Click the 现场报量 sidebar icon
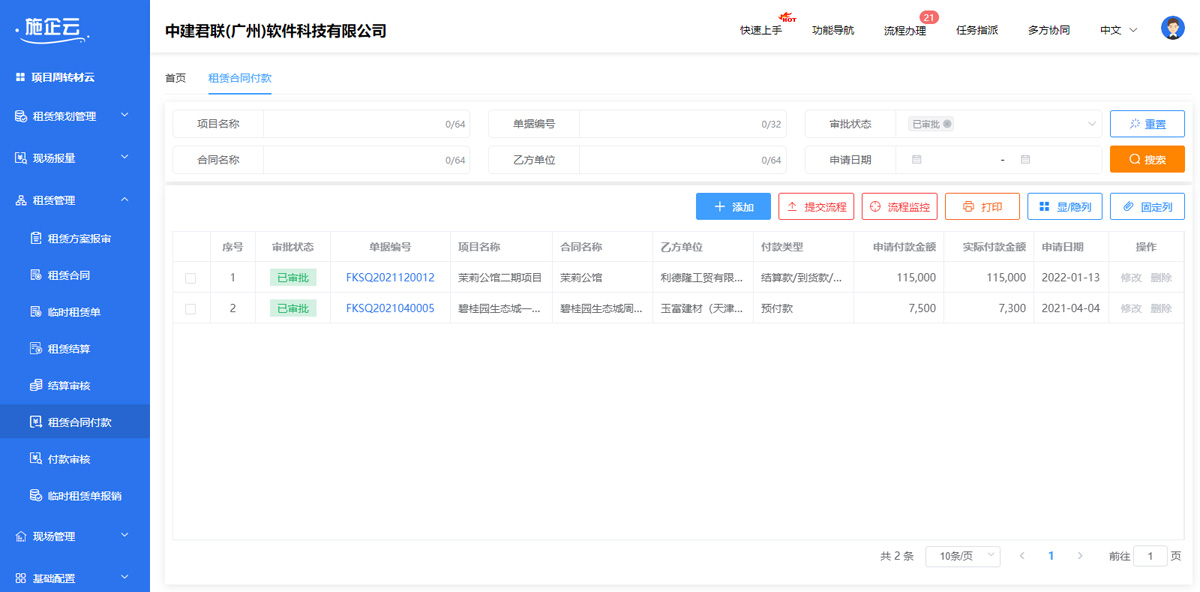Image resolution: width=1200 pixels, height=592 pixels. click(21, 158)
